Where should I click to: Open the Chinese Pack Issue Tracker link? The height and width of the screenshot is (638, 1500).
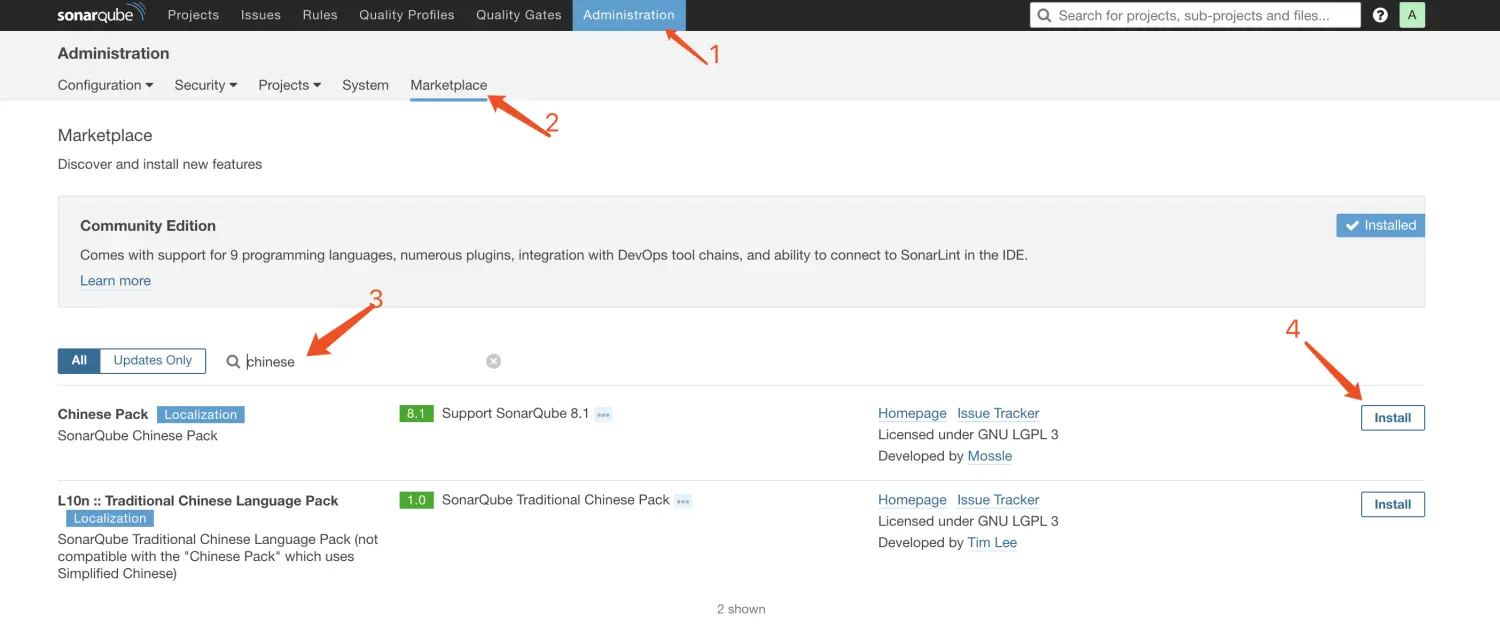click(998, 412)
